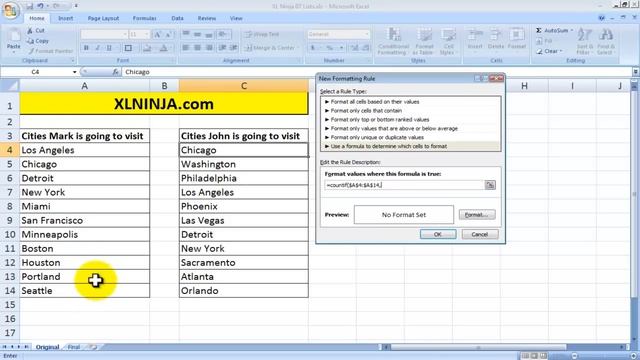
Task: Click the Cut scissors command
Action: click(36, 31)
